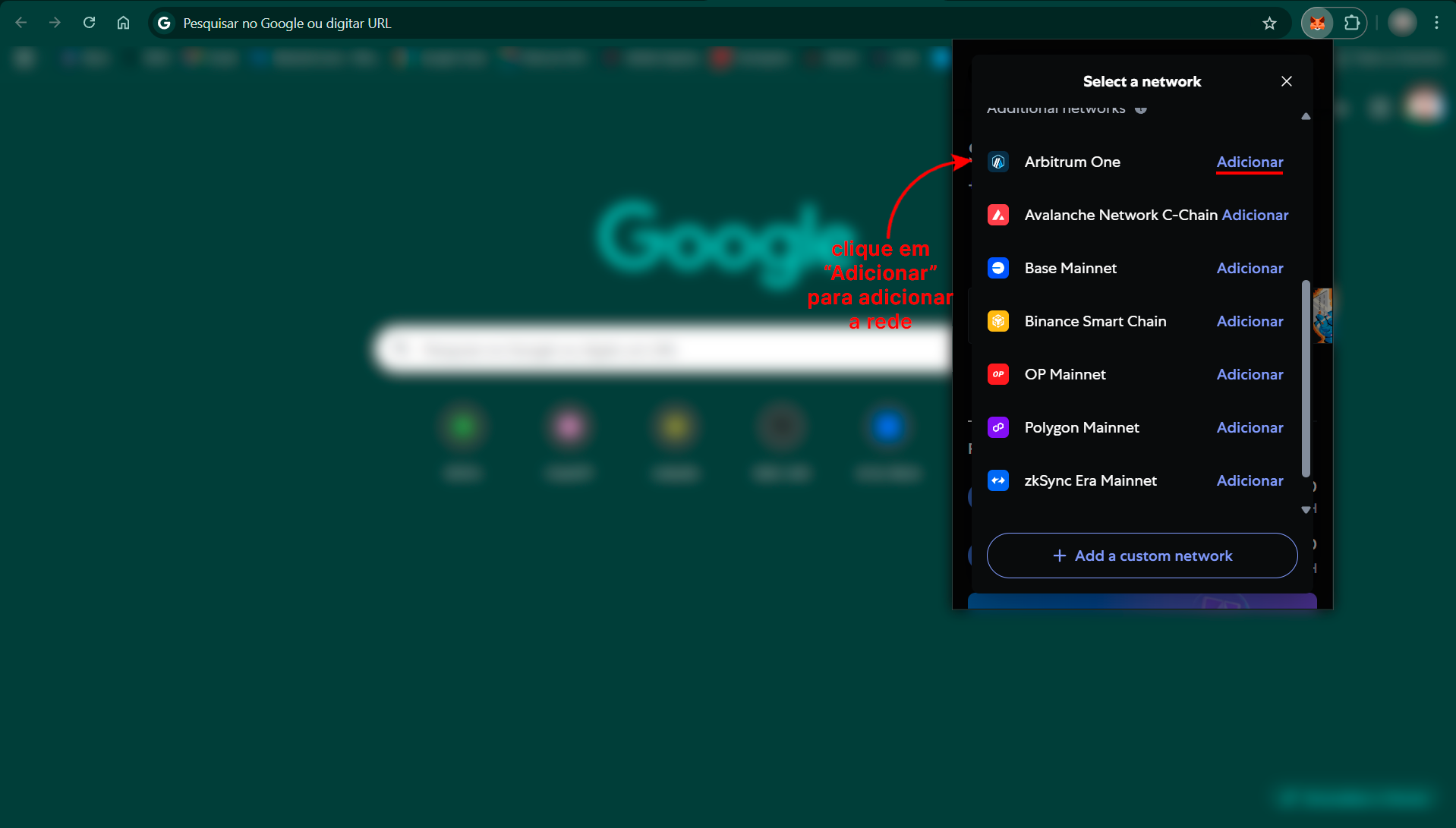Viewport: 1456px width, 828px height.
Task: Click the Google icon in the address bar
Action: pos(164,24)
